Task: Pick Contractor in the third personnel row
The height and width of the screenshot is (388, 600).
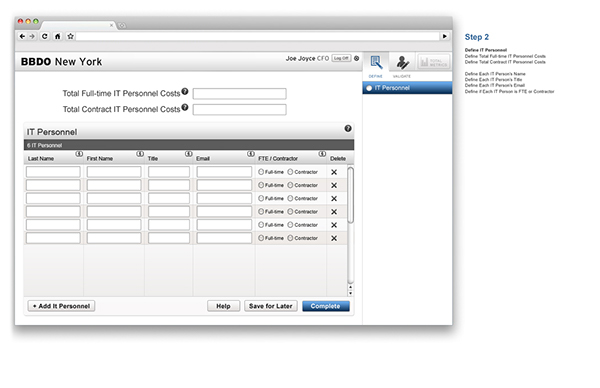Action: click(290, 199)
